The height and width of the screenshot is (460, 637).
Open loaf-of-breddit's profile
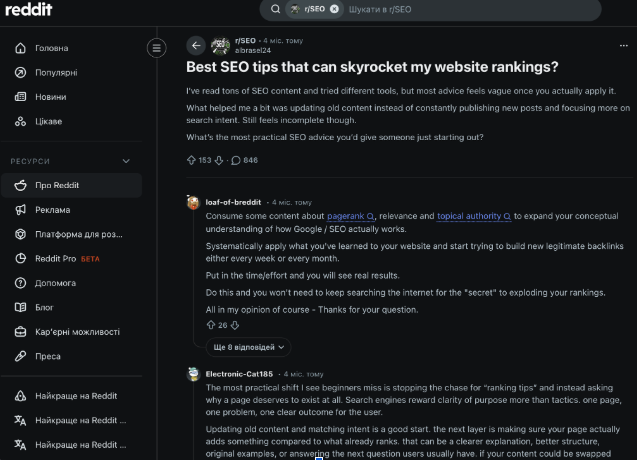[233, 202]
